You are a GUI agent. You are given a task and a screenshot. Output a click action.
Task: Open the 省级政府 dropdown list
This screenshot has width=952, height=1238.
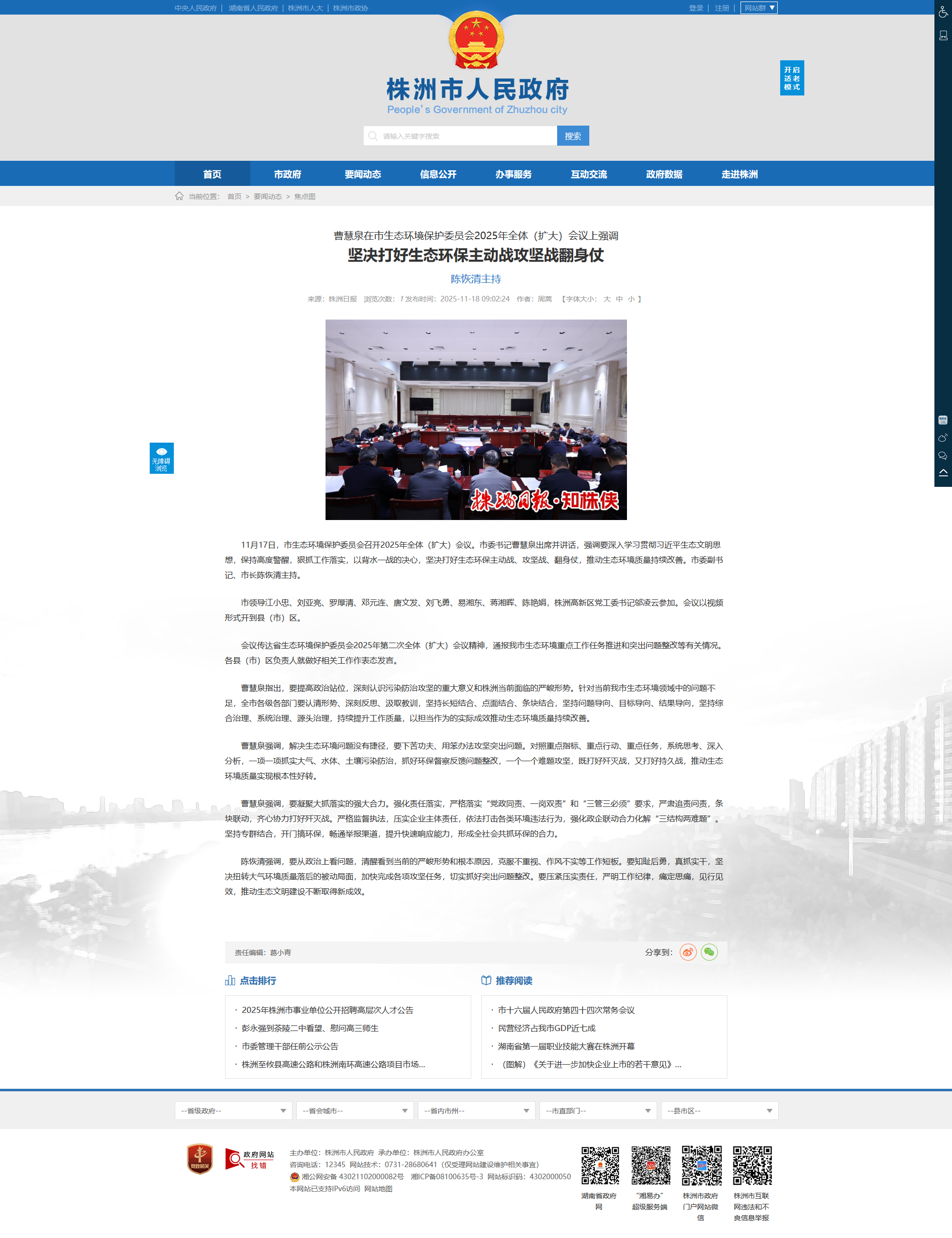pos(233,1110)
